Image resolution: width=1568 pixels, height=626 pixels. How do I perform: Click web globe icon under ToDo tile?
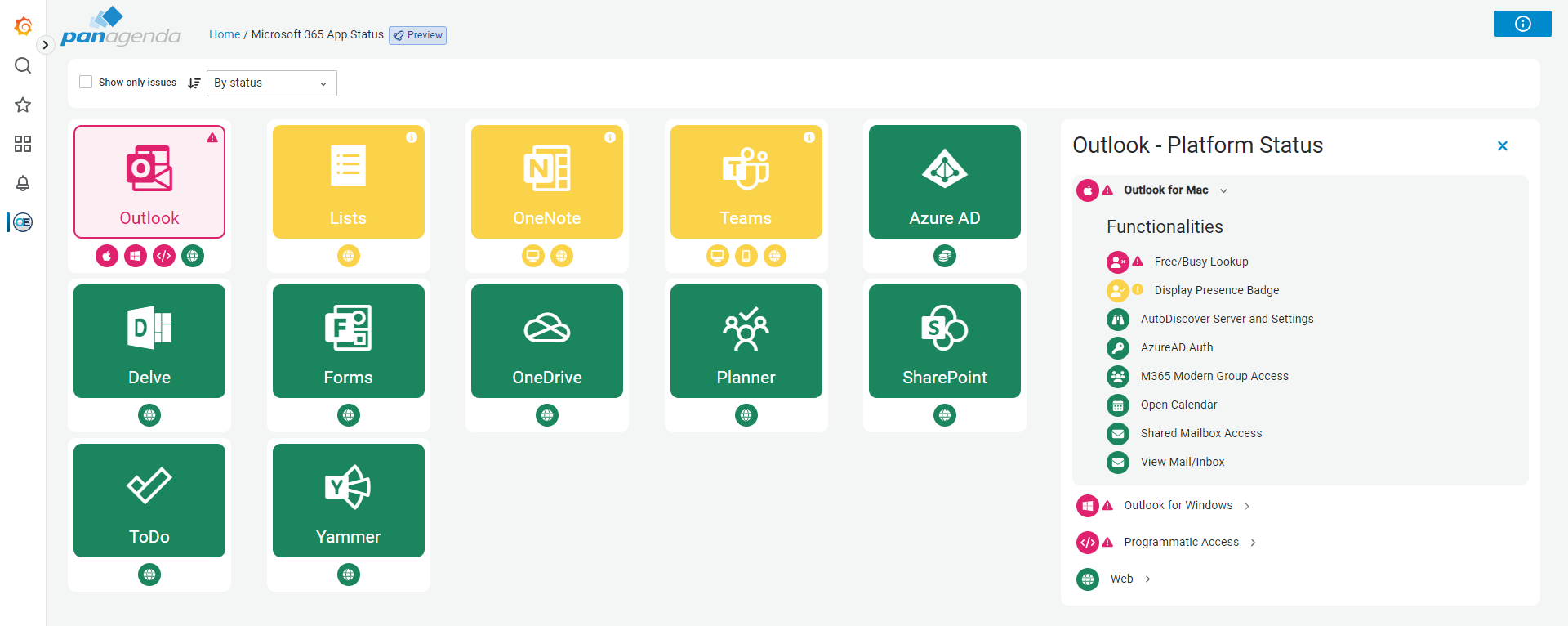(x=149, y=575)
